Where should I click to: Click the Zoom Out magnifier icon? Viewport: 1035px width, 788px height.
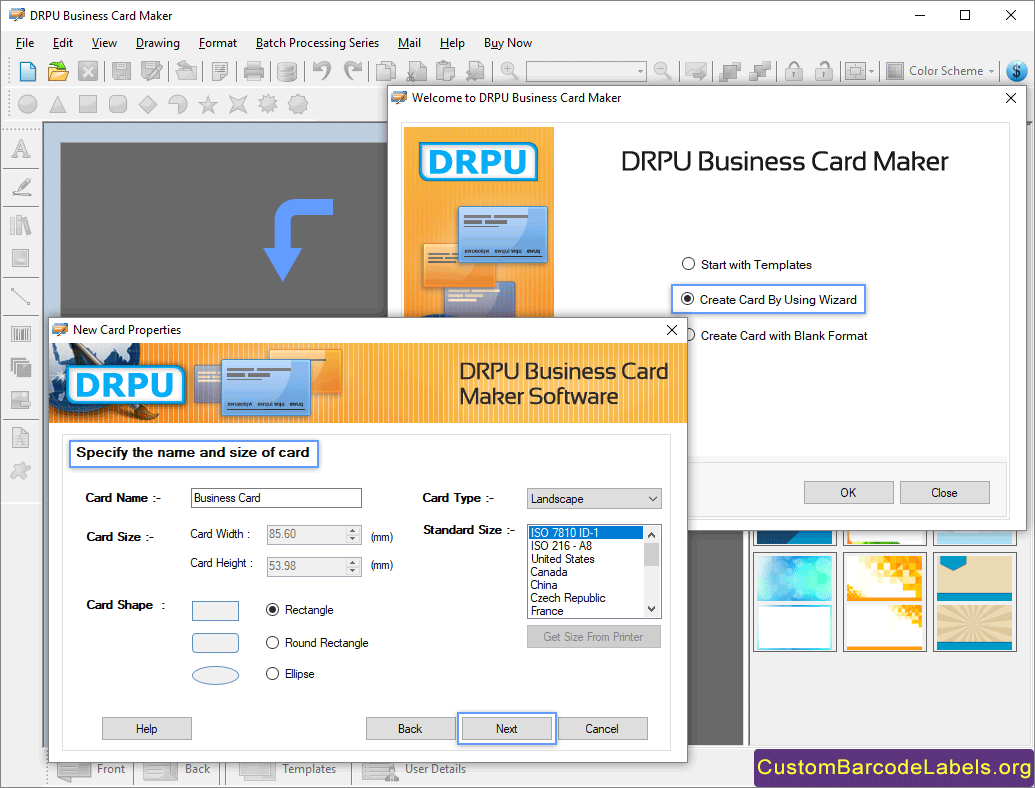click(662, 71)
